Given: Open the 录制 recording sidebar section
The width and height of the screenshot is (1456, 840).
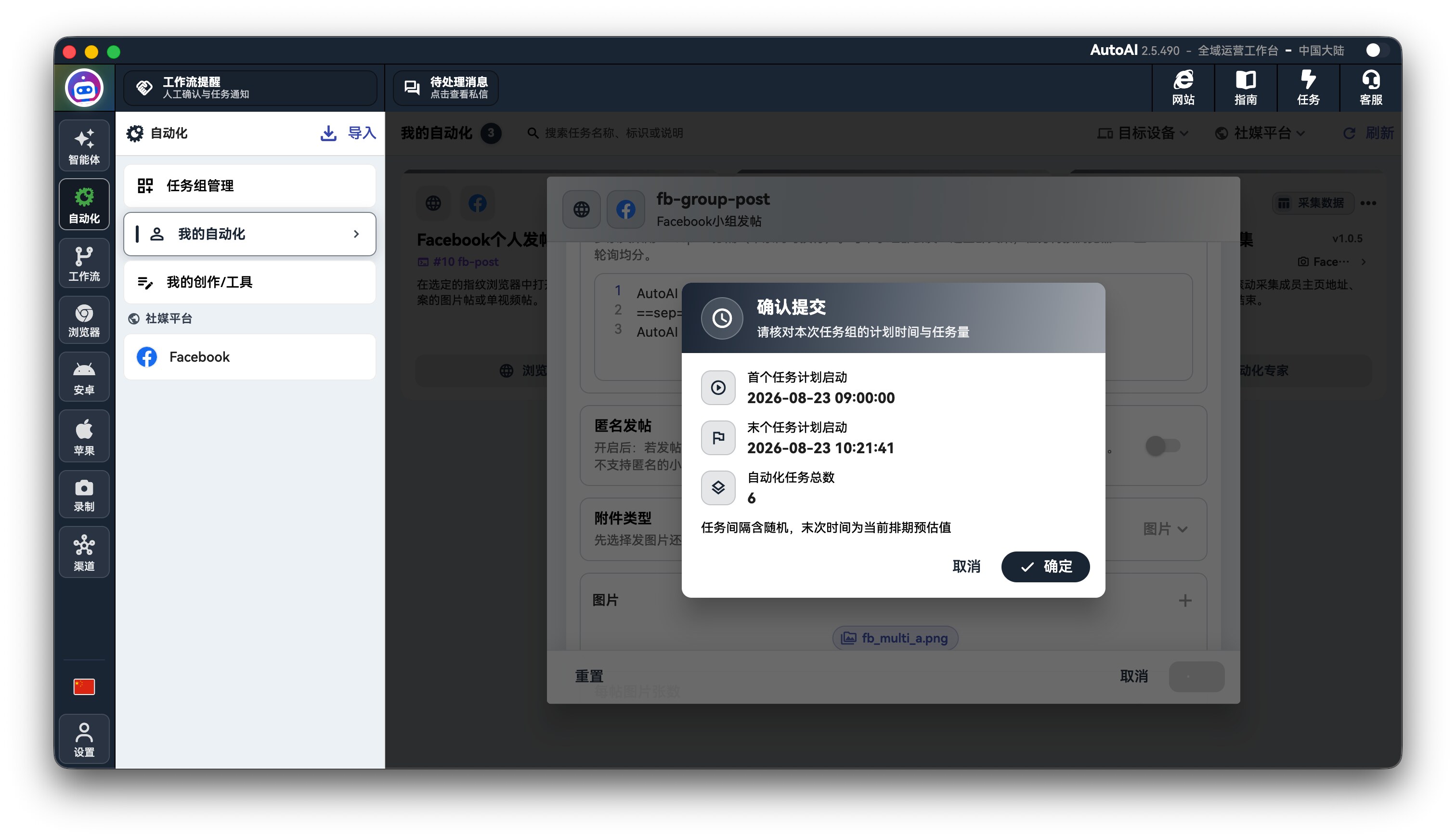Looking at the screenshot, I should click(84, 495).
